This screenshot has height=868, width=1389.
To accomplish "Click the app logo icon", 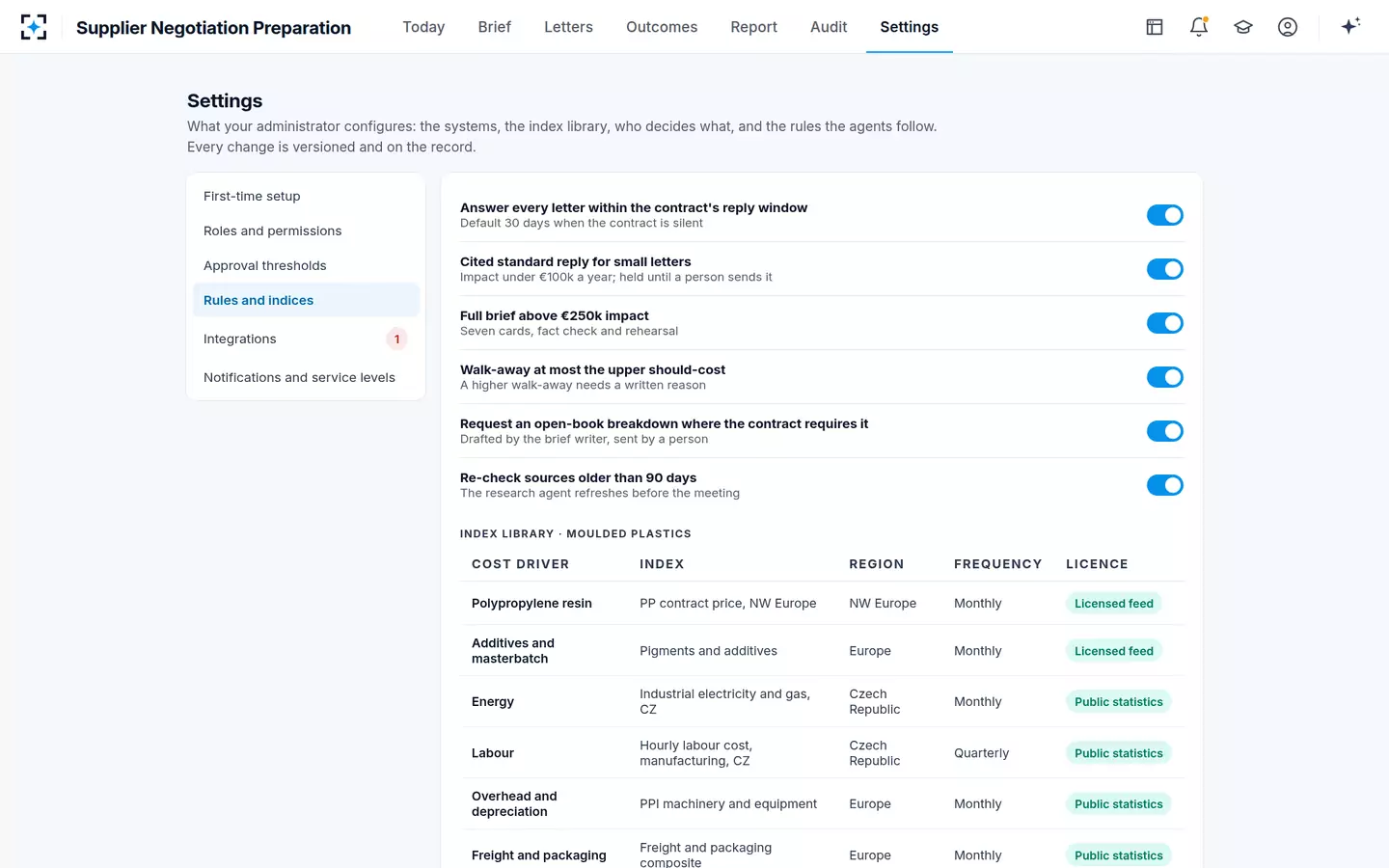I will [x=34, y=27].
